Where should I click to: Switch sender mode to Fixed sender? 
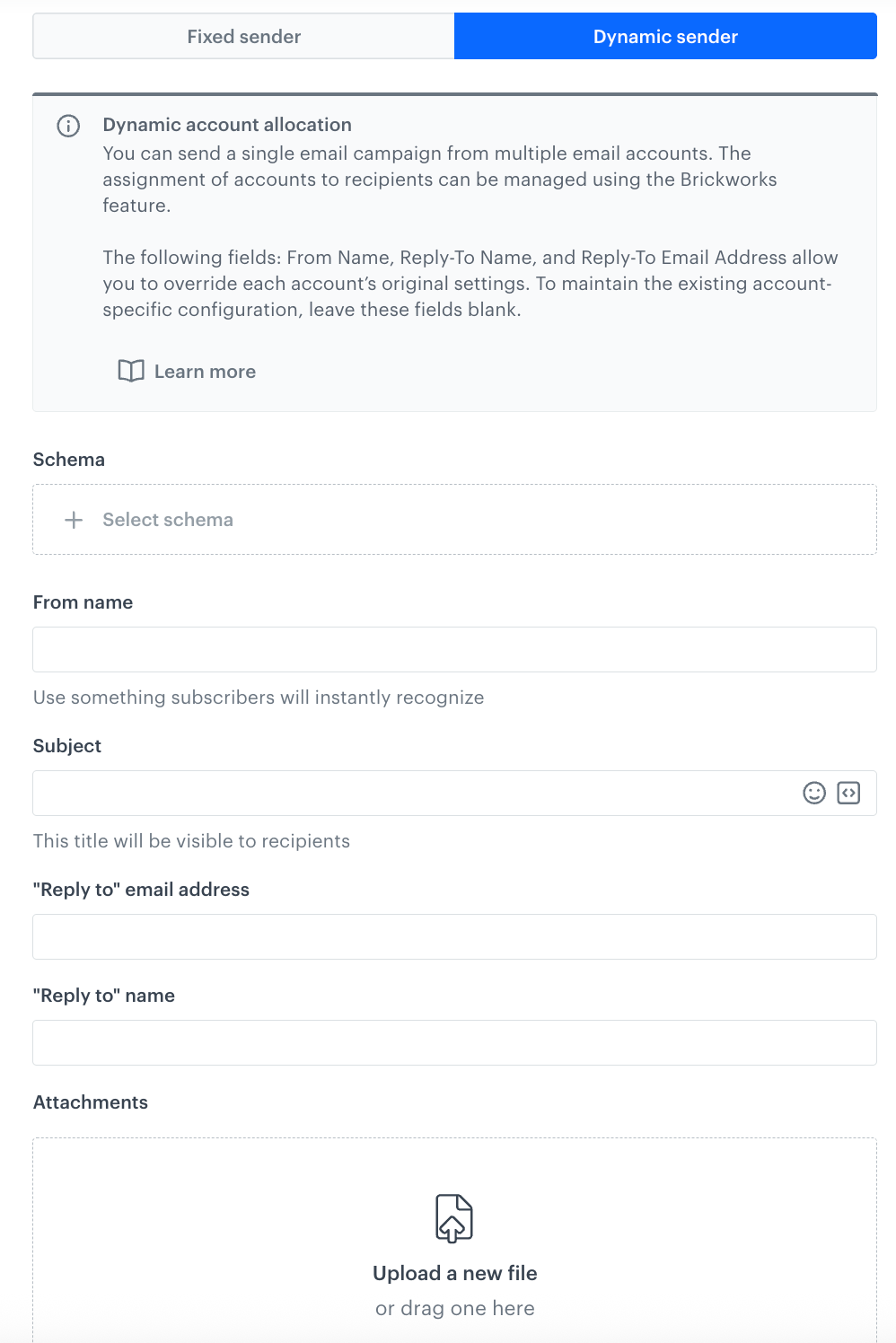(x=243, y=36)
